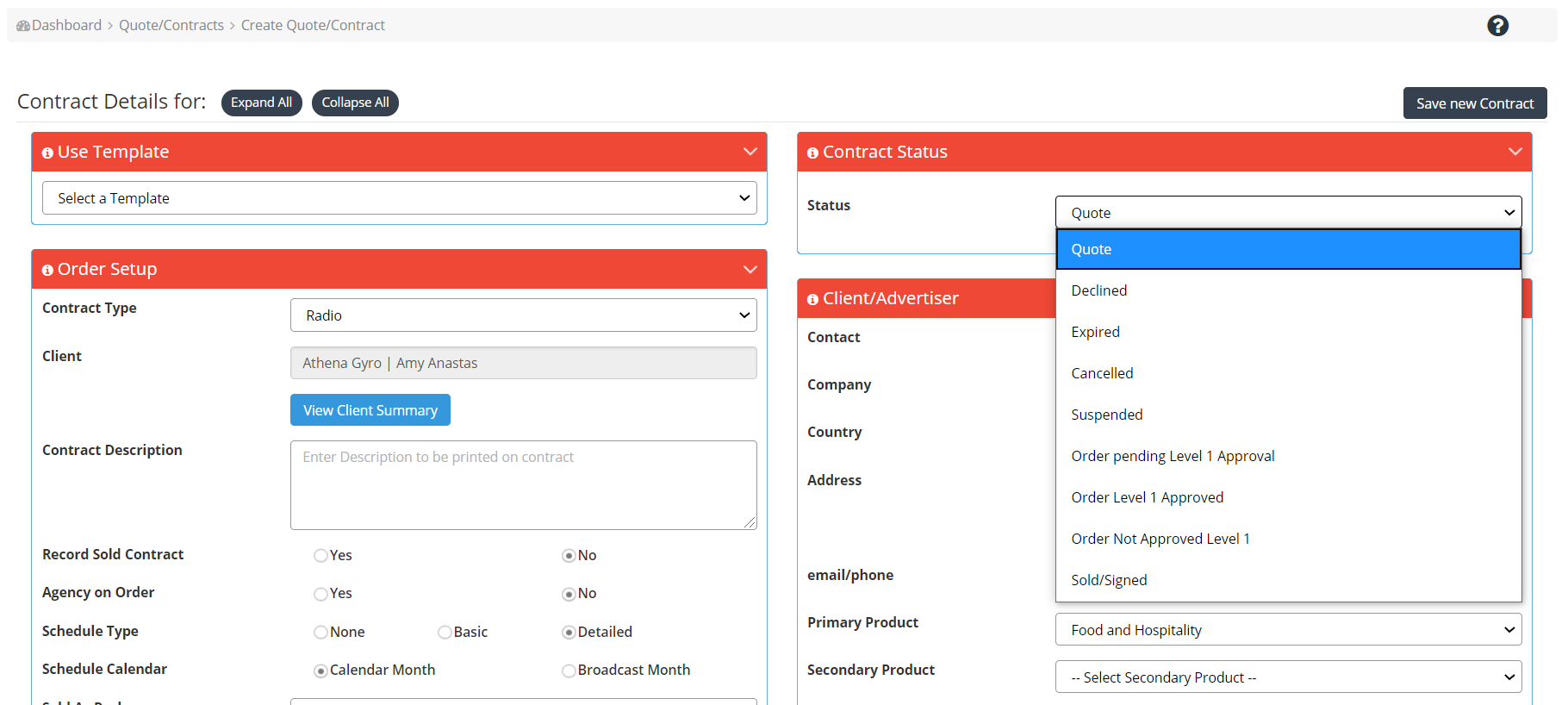Open the Select Secondary Product dropdown
The width and height of the screenshot is (1568, 705).
coord(1288,677)
